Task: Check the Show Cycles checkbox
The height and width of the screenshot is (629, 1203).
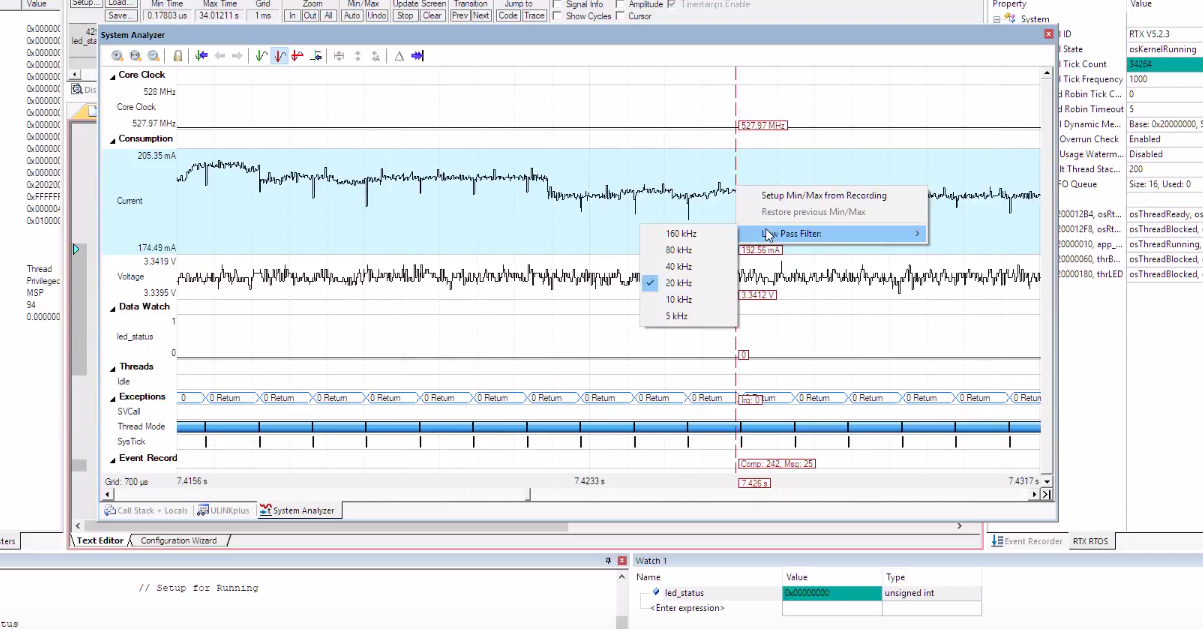Action: click(556, 16)
